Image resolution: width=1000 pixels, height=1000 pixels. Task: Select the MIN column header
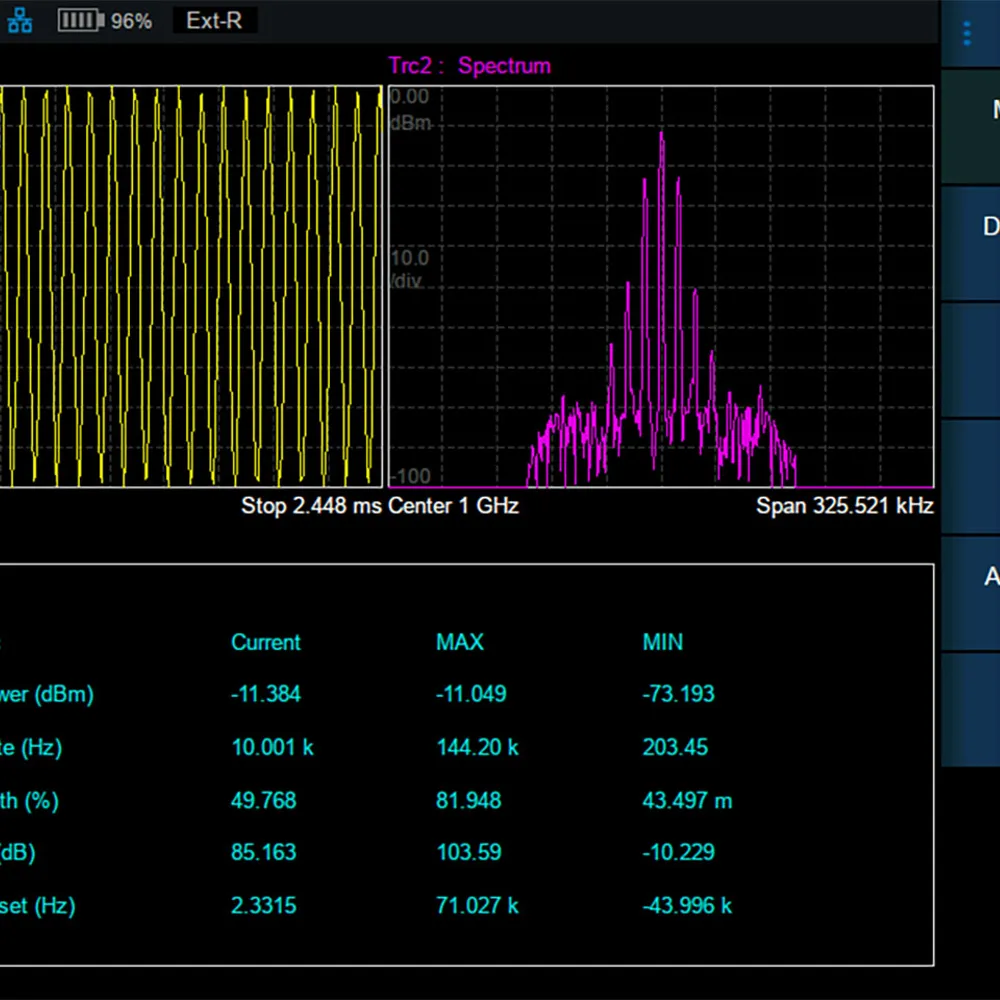point(662,642)
